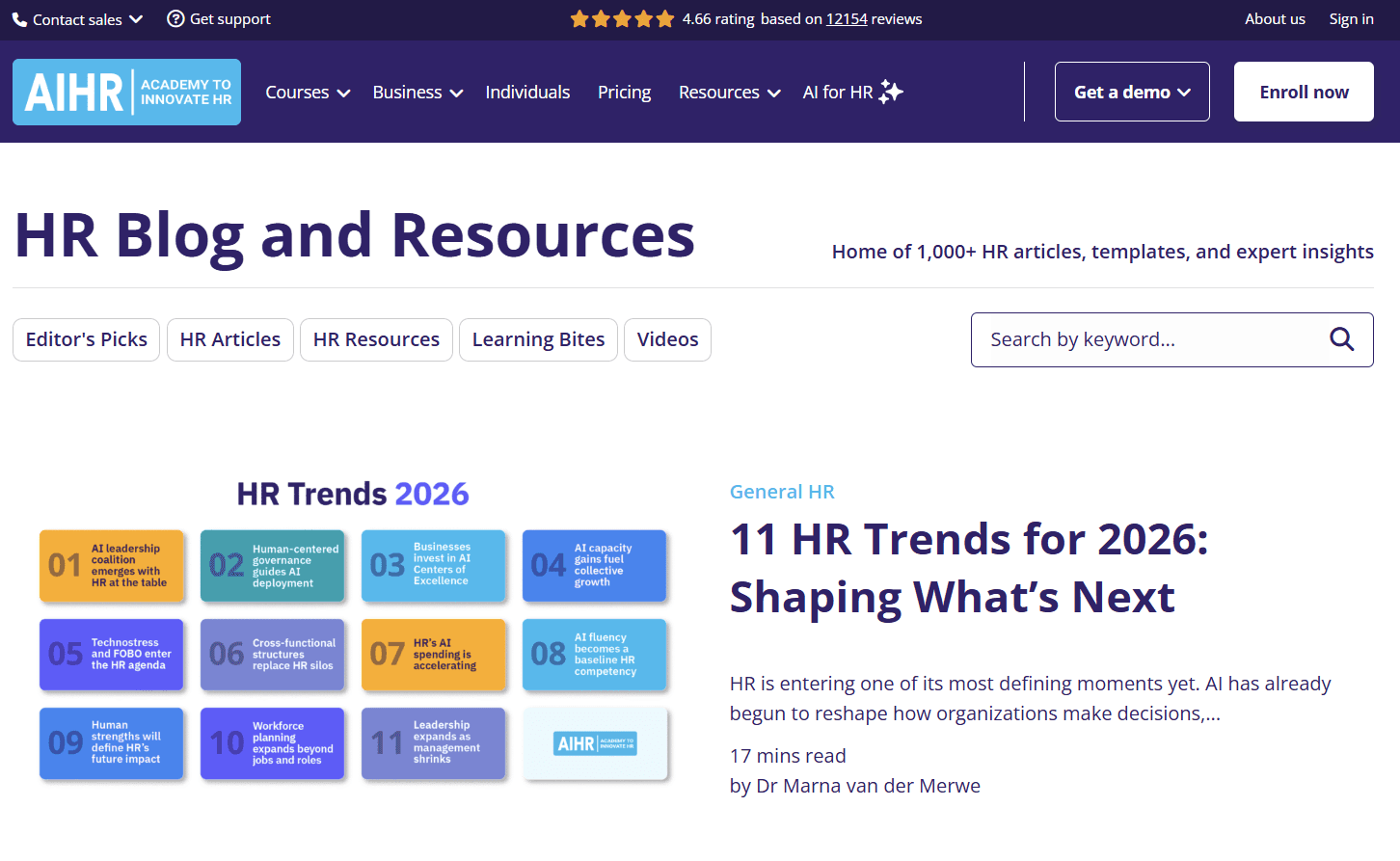This screenshot has height=861, width=1400.
Task: Expand the Contact sales dropdown
Action: point(78,19)
